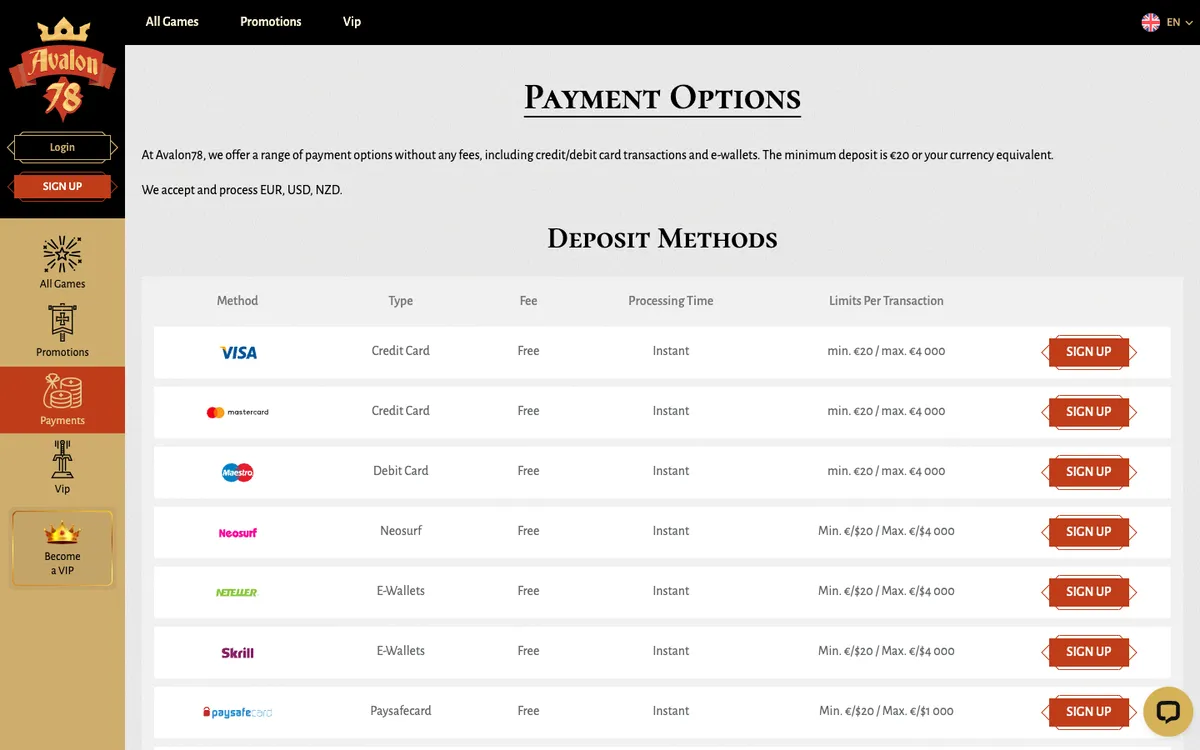This screenshot has height=750, width=1200.
Task: Expand the EN language dropdown
Action: pos(1180,22)
